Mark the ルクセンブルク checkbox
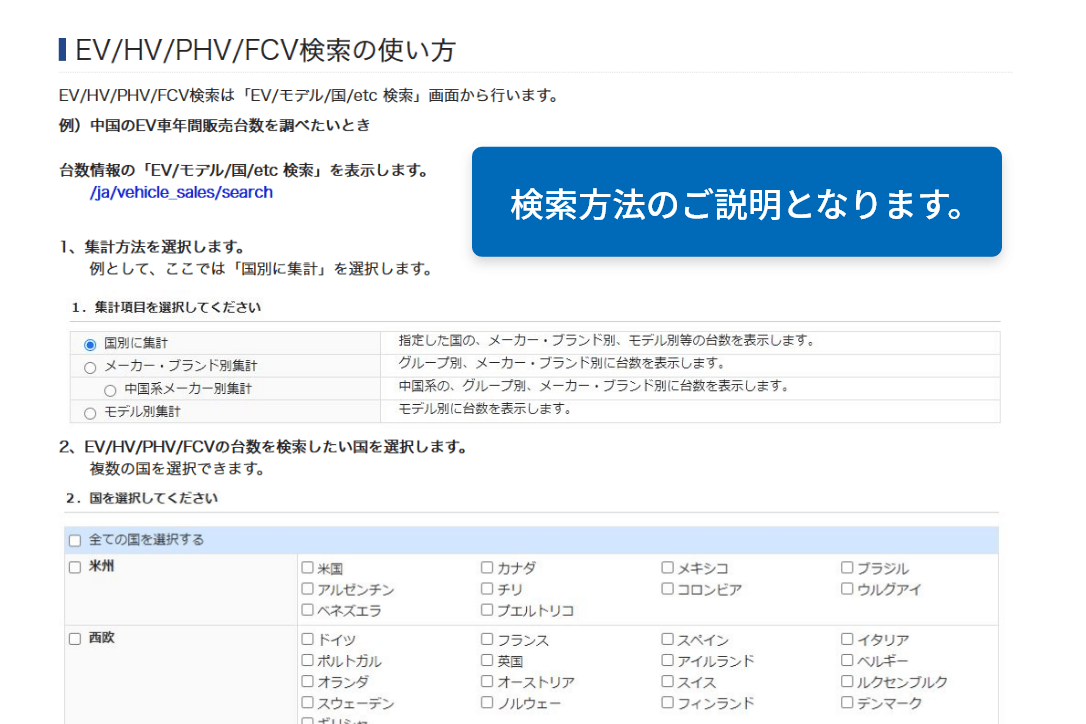The width and height of the screenshot is (1086, 724). (x=847, y=681)
